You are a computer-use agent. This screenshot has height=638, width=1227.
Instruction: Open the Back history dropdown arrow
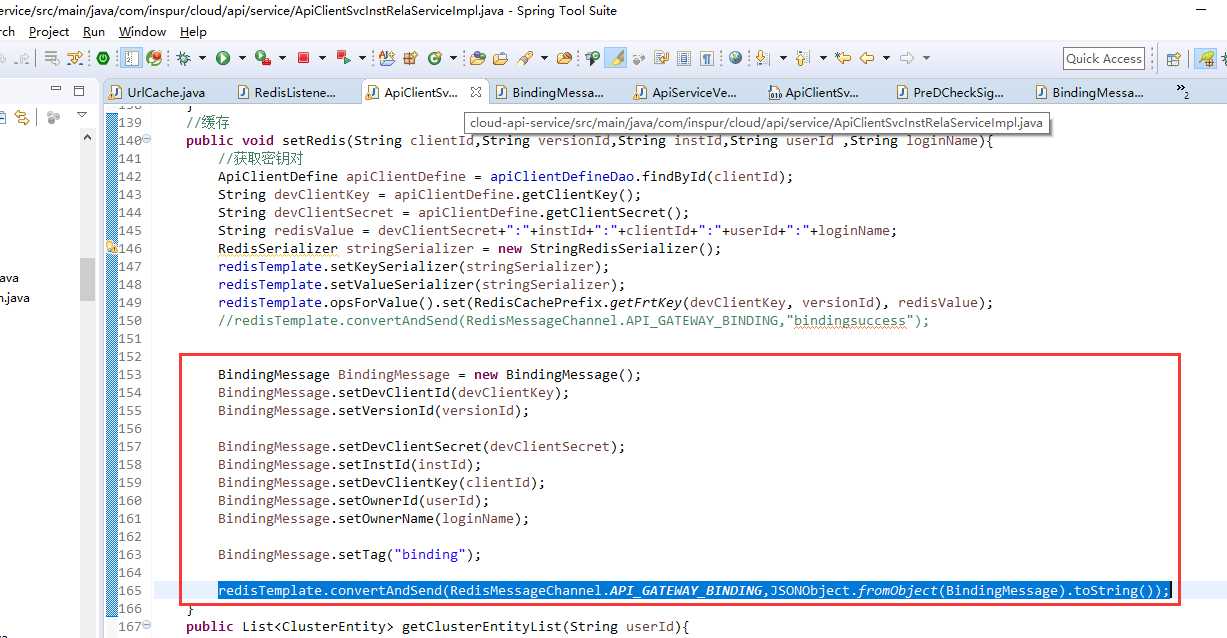885,58
